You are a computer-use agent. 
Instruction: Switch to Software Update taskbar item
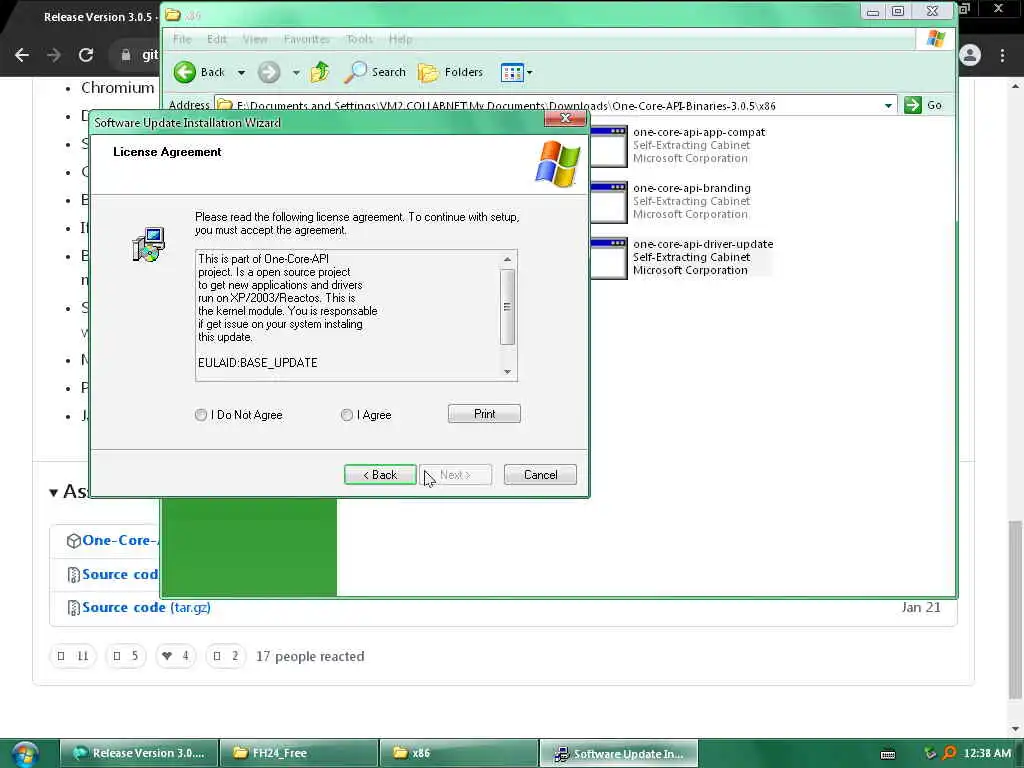pos(618,753)
